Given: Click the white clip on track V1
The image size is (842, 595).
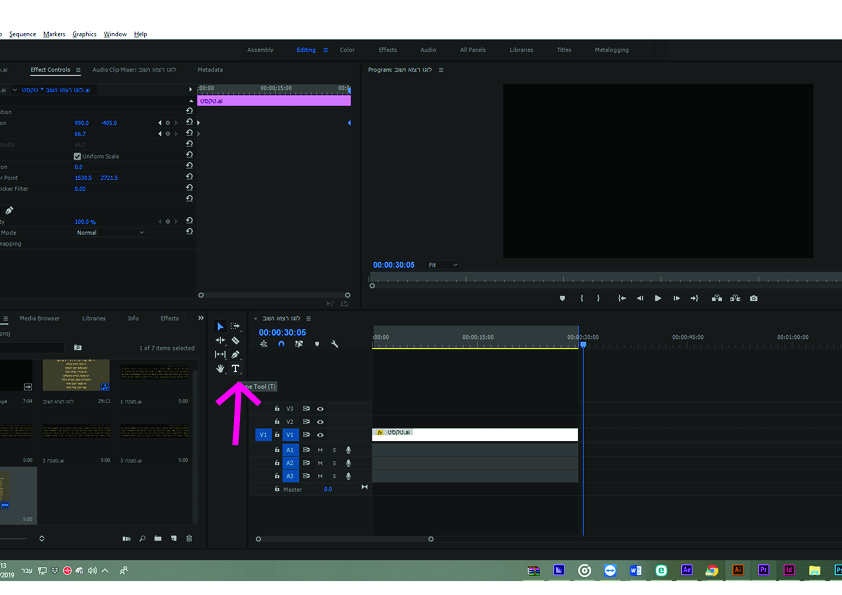Looking at the screenshot, I should 475,434.
